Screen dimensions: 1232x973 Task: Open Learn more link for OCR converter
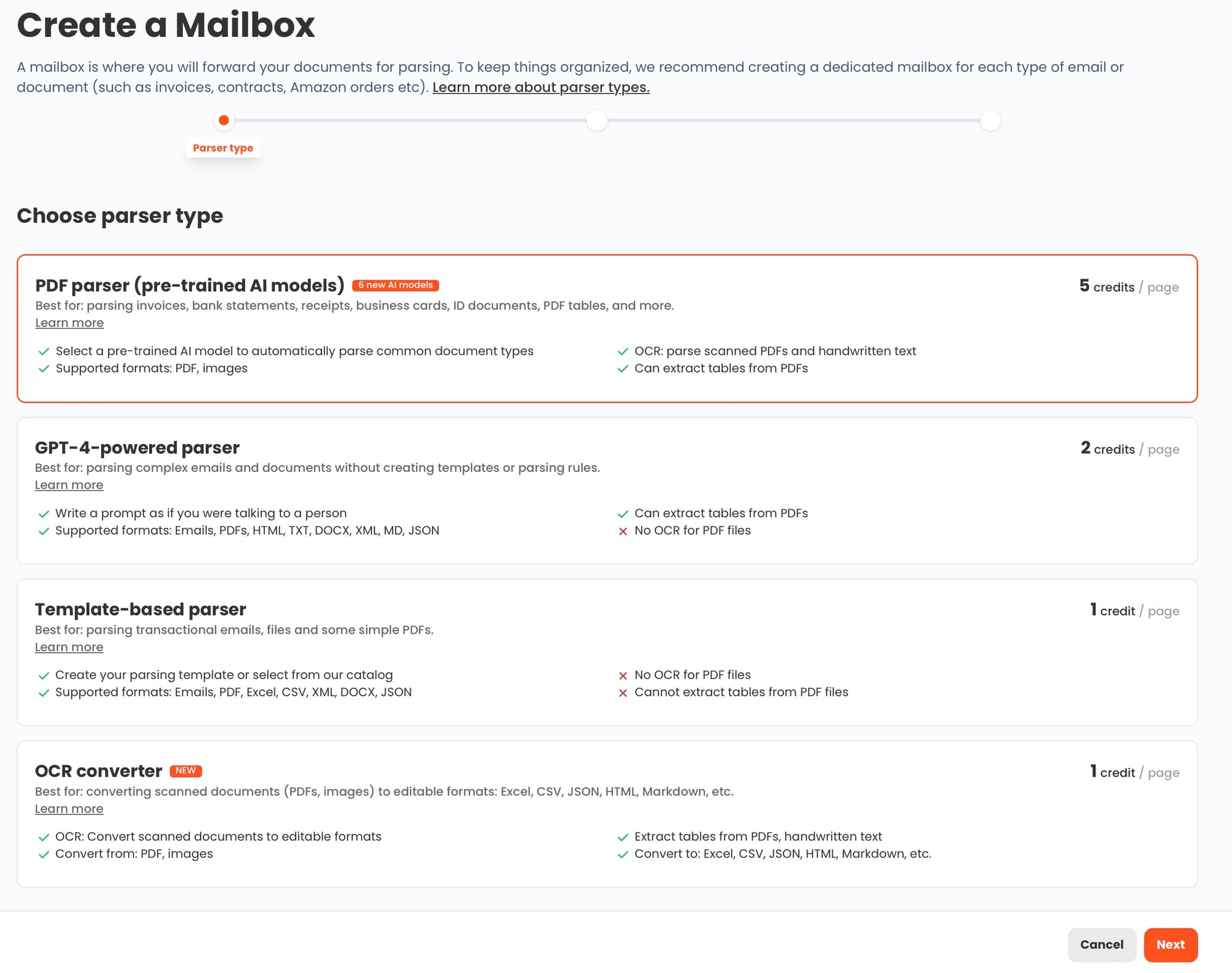coord(69,809)
